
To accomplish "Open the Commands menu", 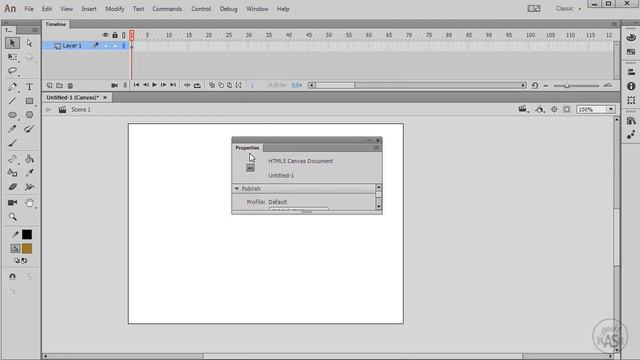I will coord(167,9).
